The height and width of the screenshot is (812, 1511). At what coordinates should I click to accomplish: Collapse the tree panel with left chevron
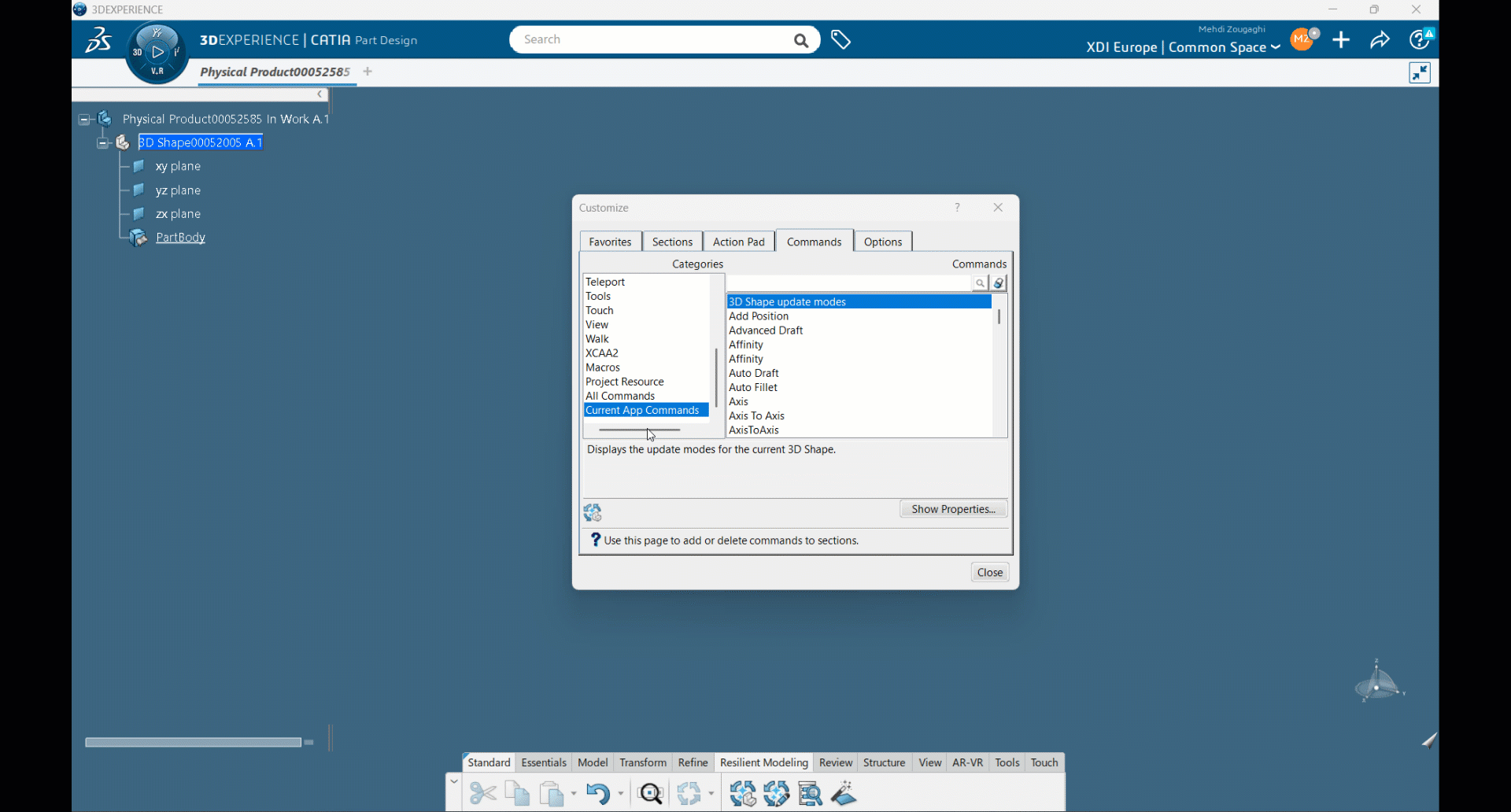tap(320, 94)
